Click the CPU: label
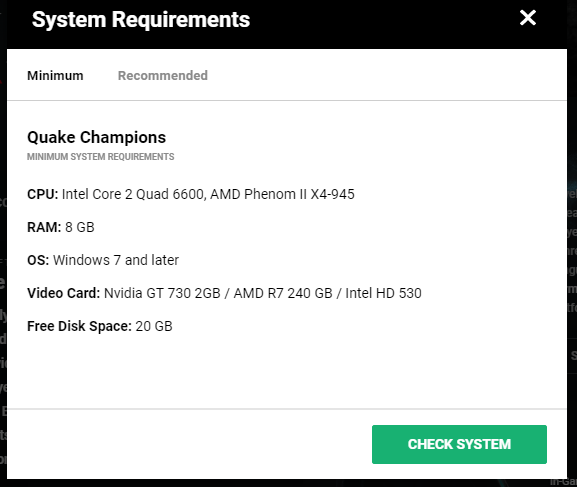Screen dimensions: 577x487 [x=43, y=194]
